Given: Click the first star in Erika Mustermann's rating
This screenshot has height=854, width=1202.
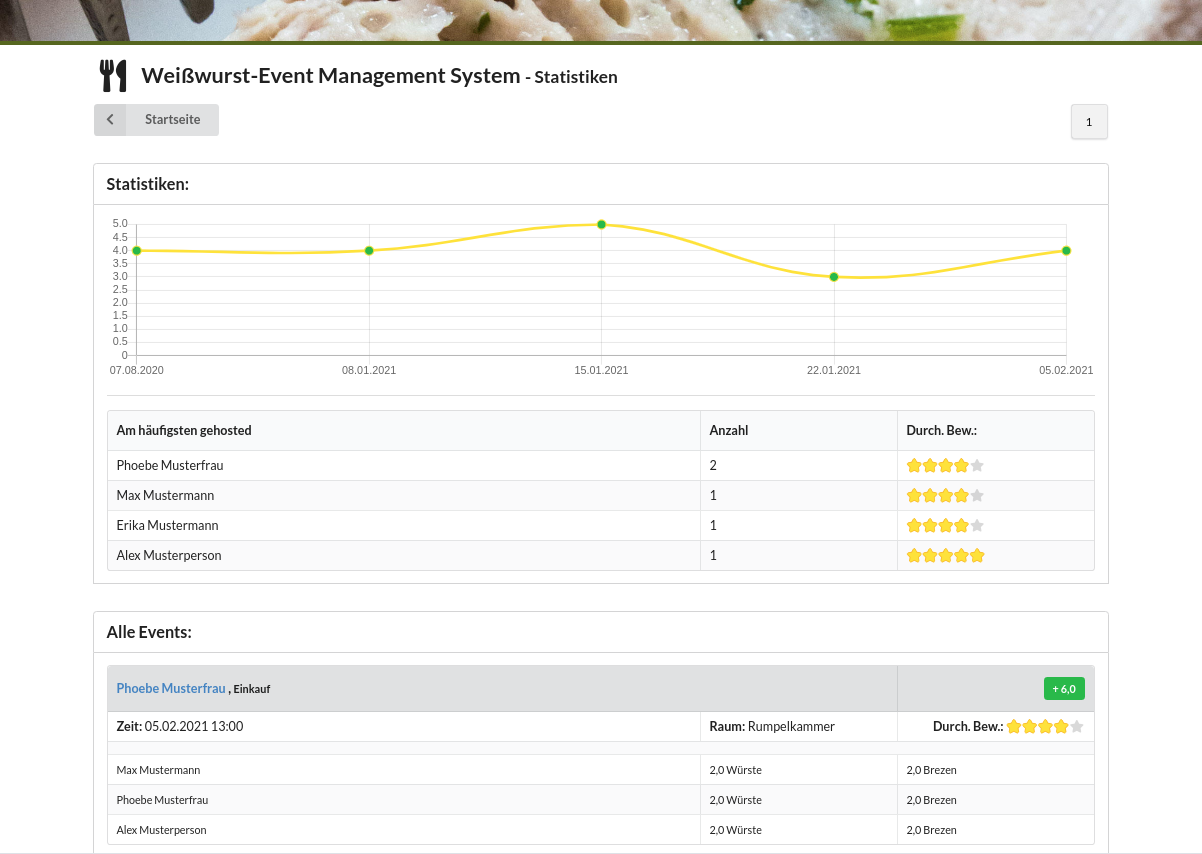Looking at the screenshot, I should click(914, 525).
